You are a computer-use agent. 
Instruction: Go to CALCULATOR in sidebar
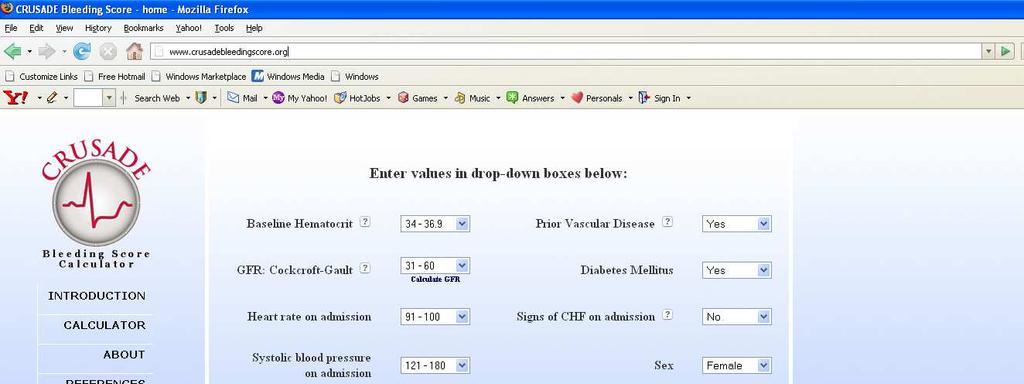pyautogui.click(x=104, y=325)
